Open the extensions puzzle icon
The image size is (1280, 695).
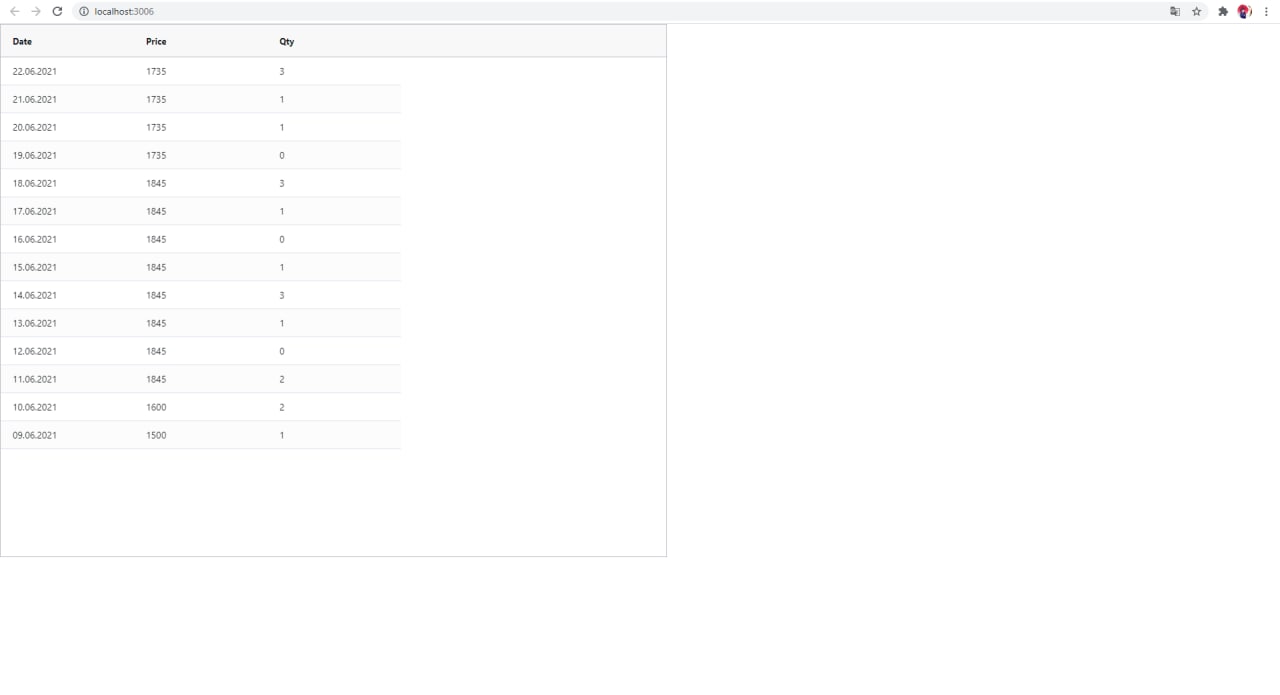click(1222, 11)
